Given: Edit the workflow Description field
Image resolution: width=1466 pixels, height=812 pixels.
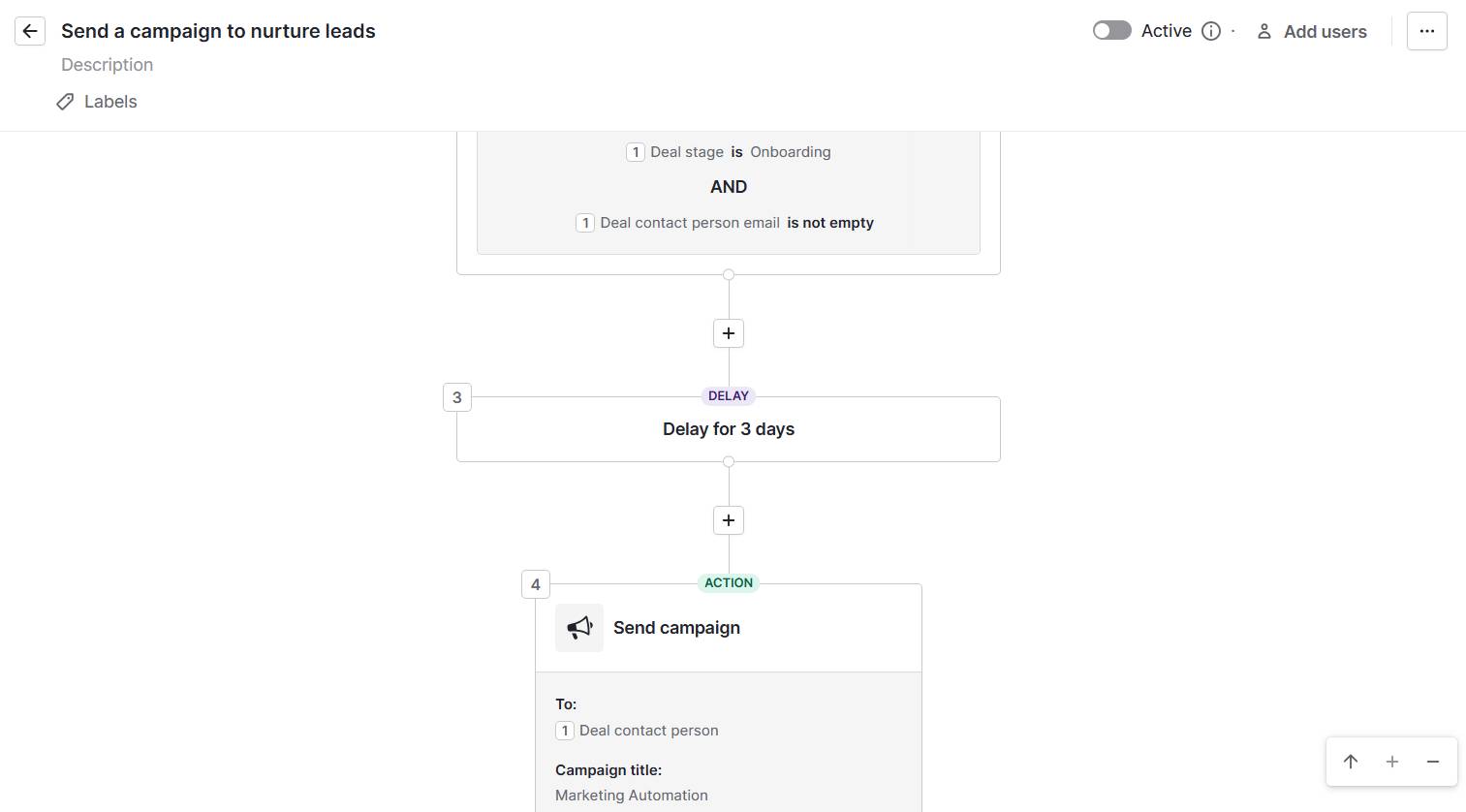Looking at the screenshot, I should [x=107, y=64].
